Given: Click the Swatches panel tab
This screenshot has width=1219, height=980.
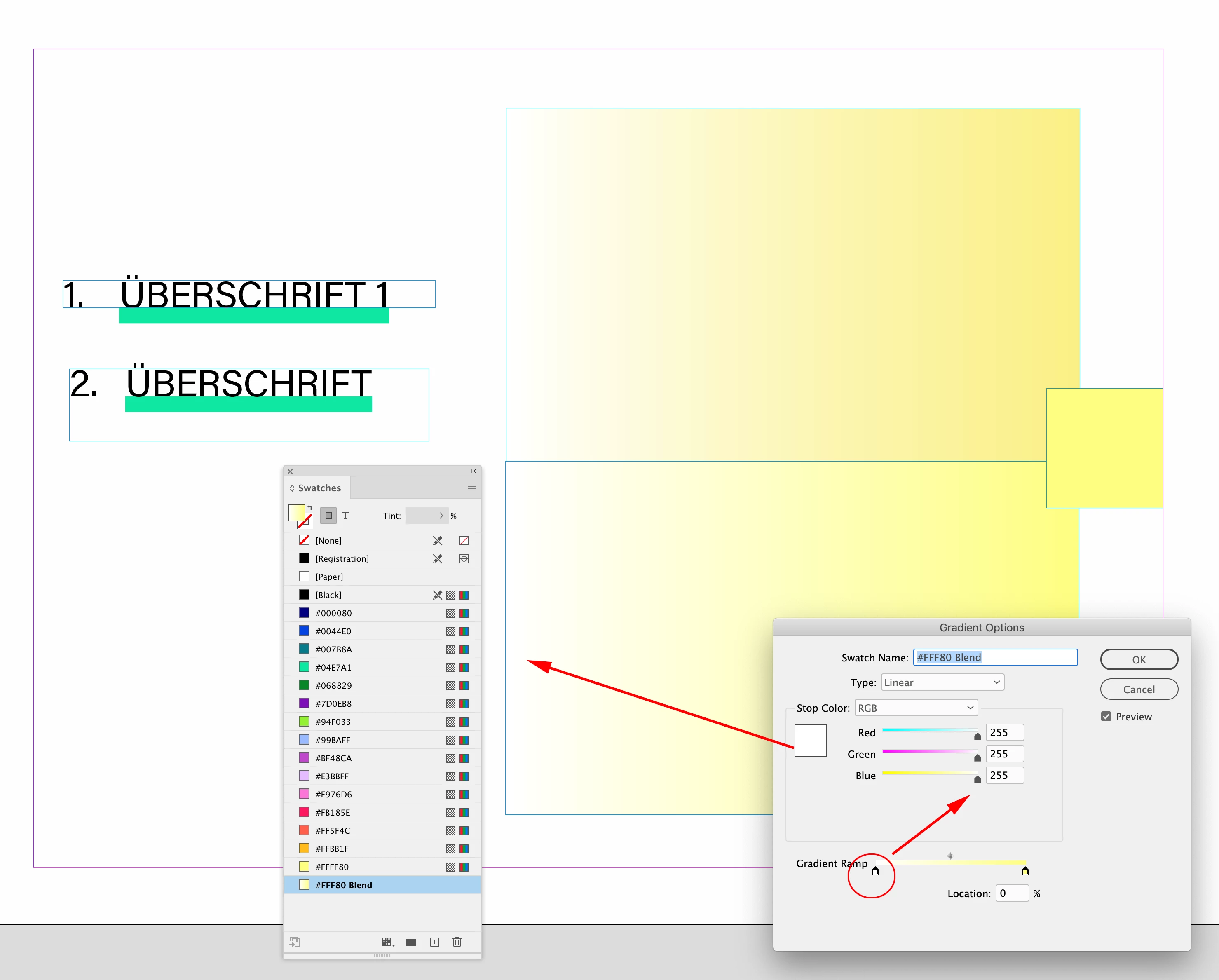Looking at the screenshot, I should click(319, 488).
